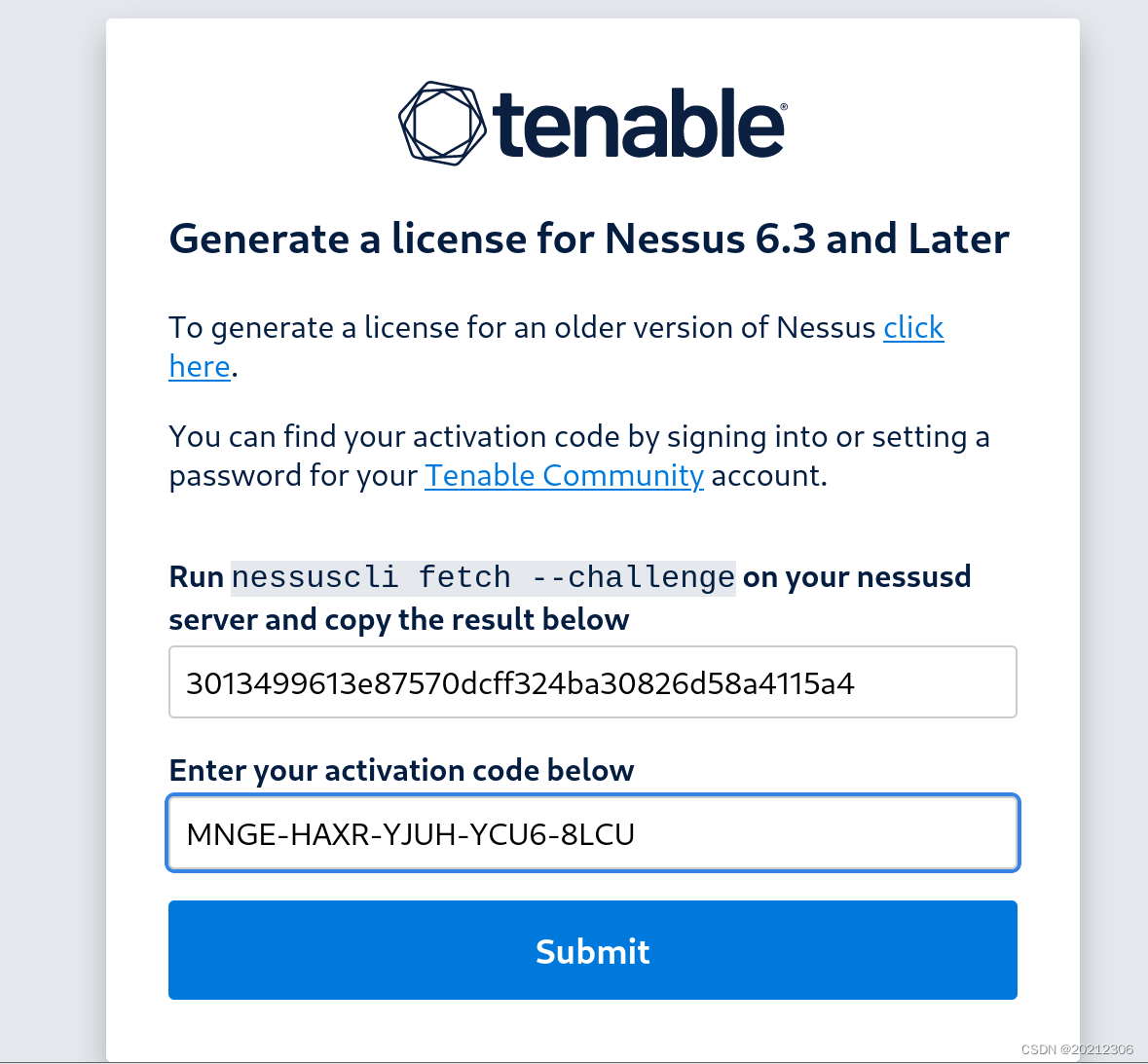This screenshot has height=1064, width=1148.
Task: Click the 'password for your' text
Action: click(293, 476)
